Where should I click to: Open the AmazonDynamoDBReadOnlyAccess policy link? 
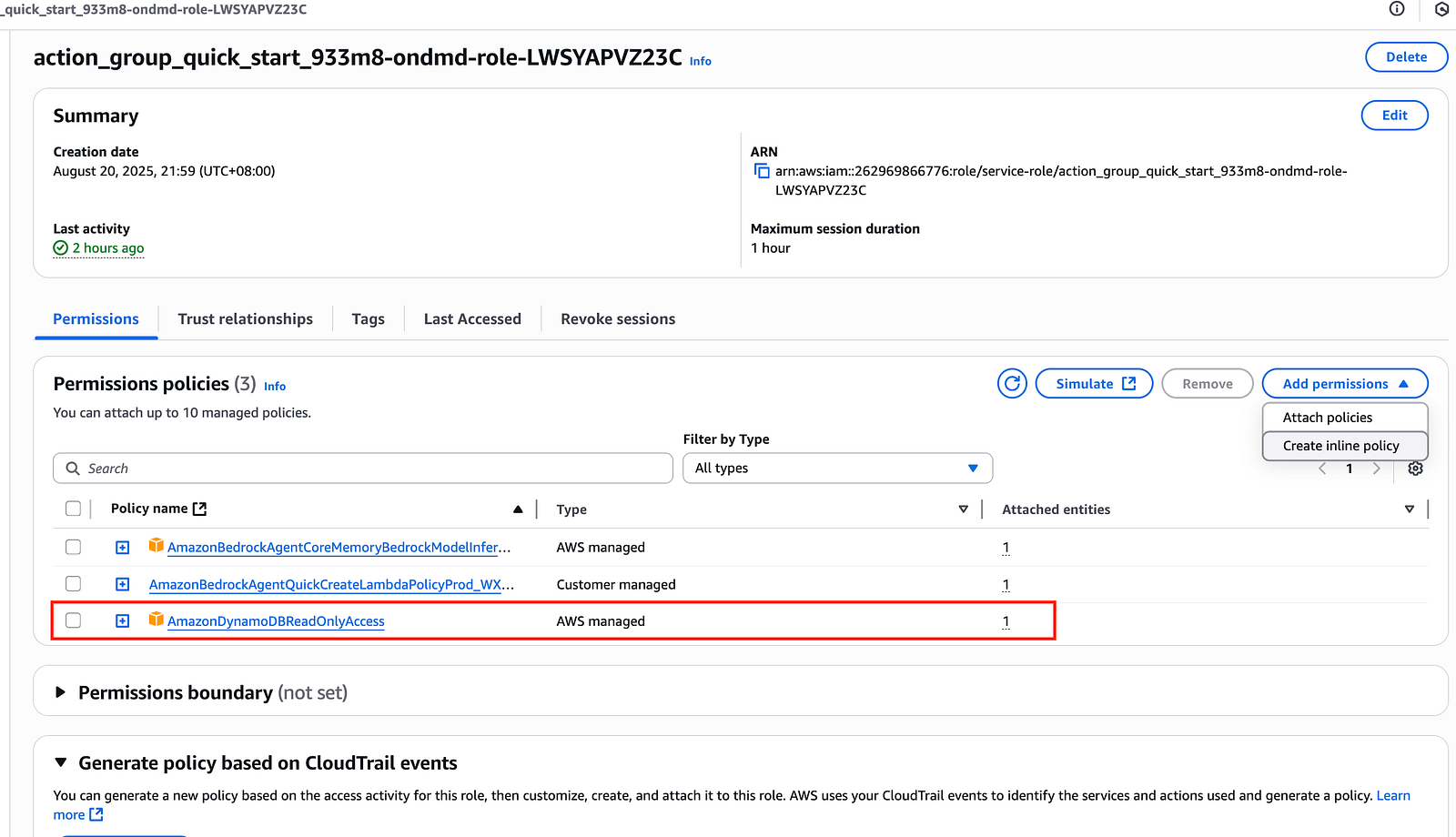click(x=276, y=621)
